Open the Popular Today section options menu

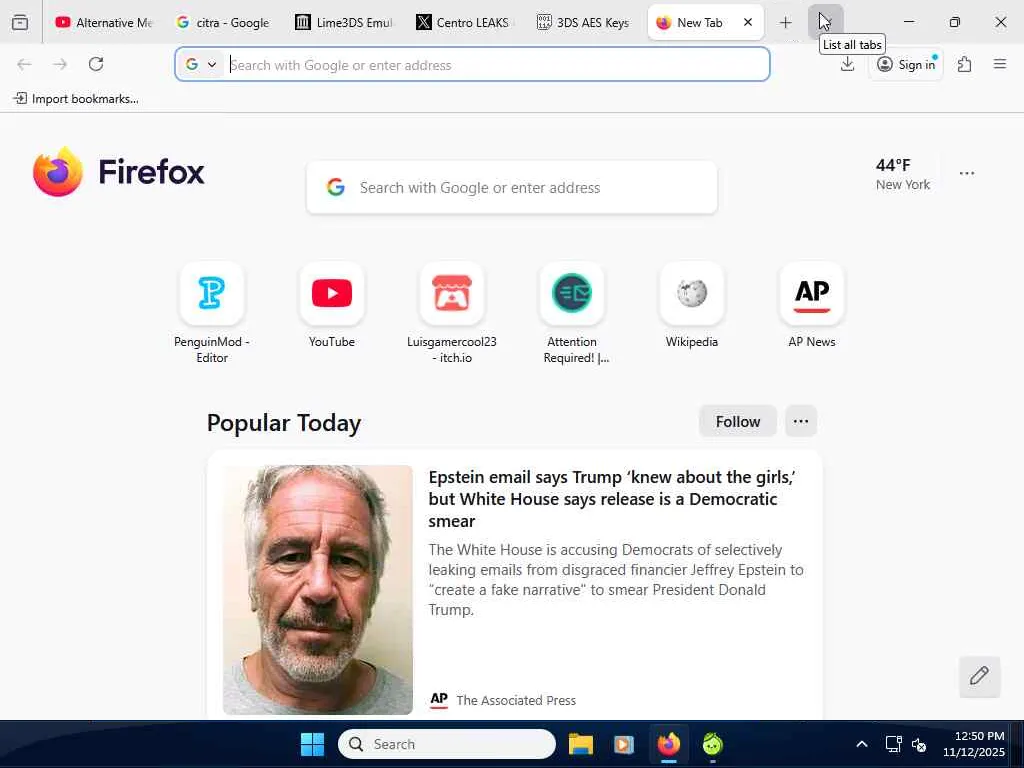coord(801,421)
